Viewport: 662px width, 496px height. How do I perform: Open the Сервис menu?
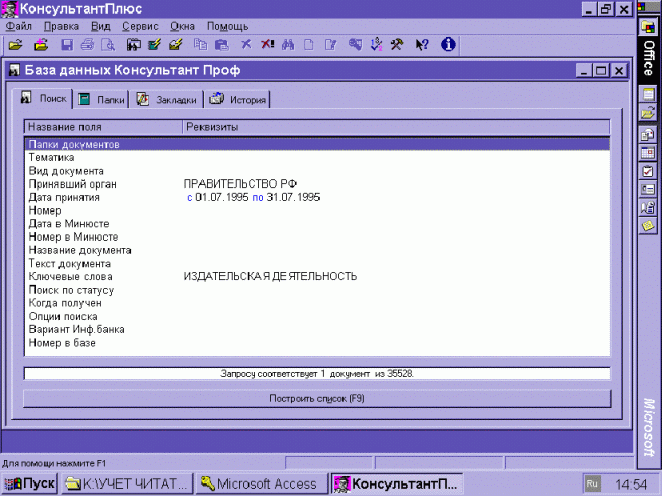pyautogui.click(x=141, y=26)
